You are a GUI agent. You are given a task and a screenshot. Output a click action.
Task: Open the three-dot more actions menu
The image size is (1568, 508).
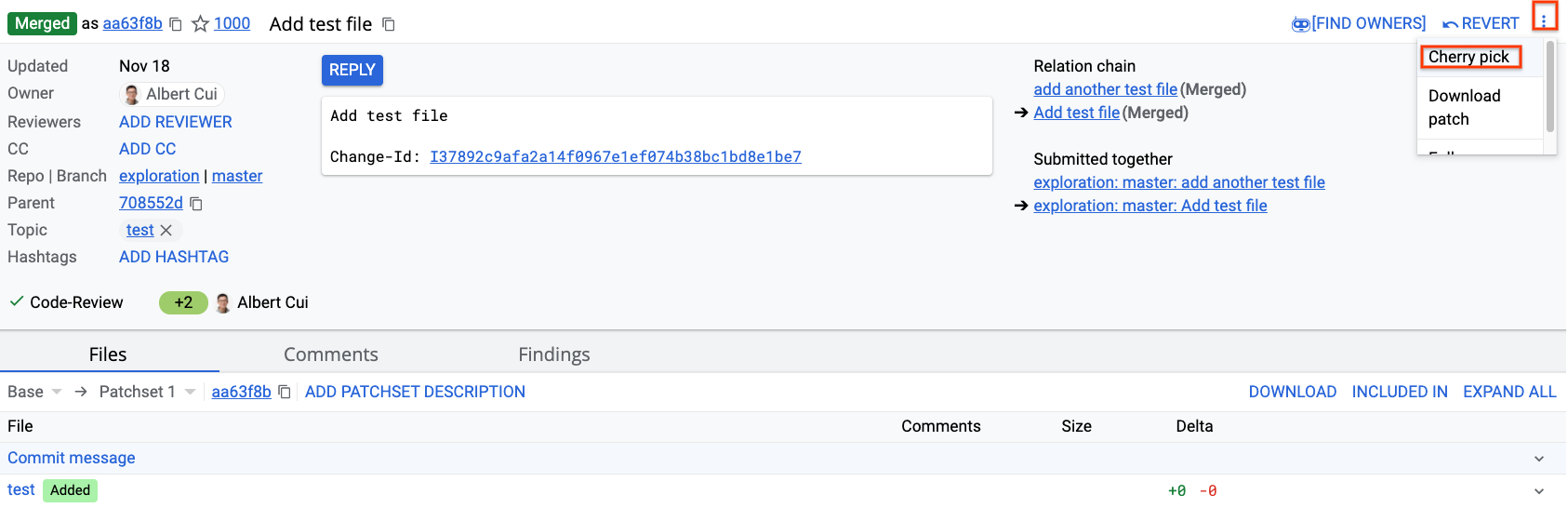point(1544,20)
